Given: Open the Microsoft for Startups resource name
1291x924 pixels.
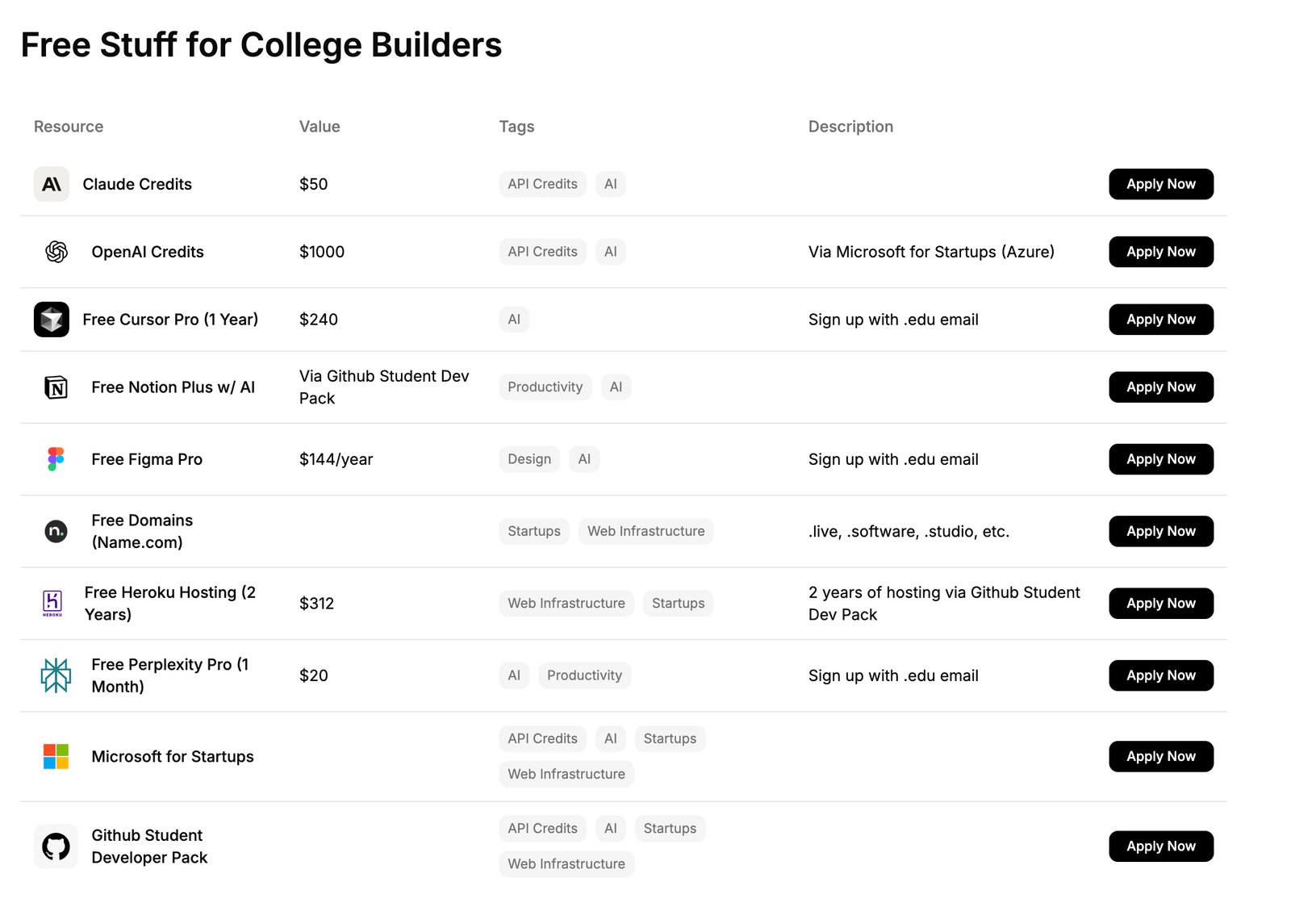Looking at the screenshot, I should (x=173, y=756).
